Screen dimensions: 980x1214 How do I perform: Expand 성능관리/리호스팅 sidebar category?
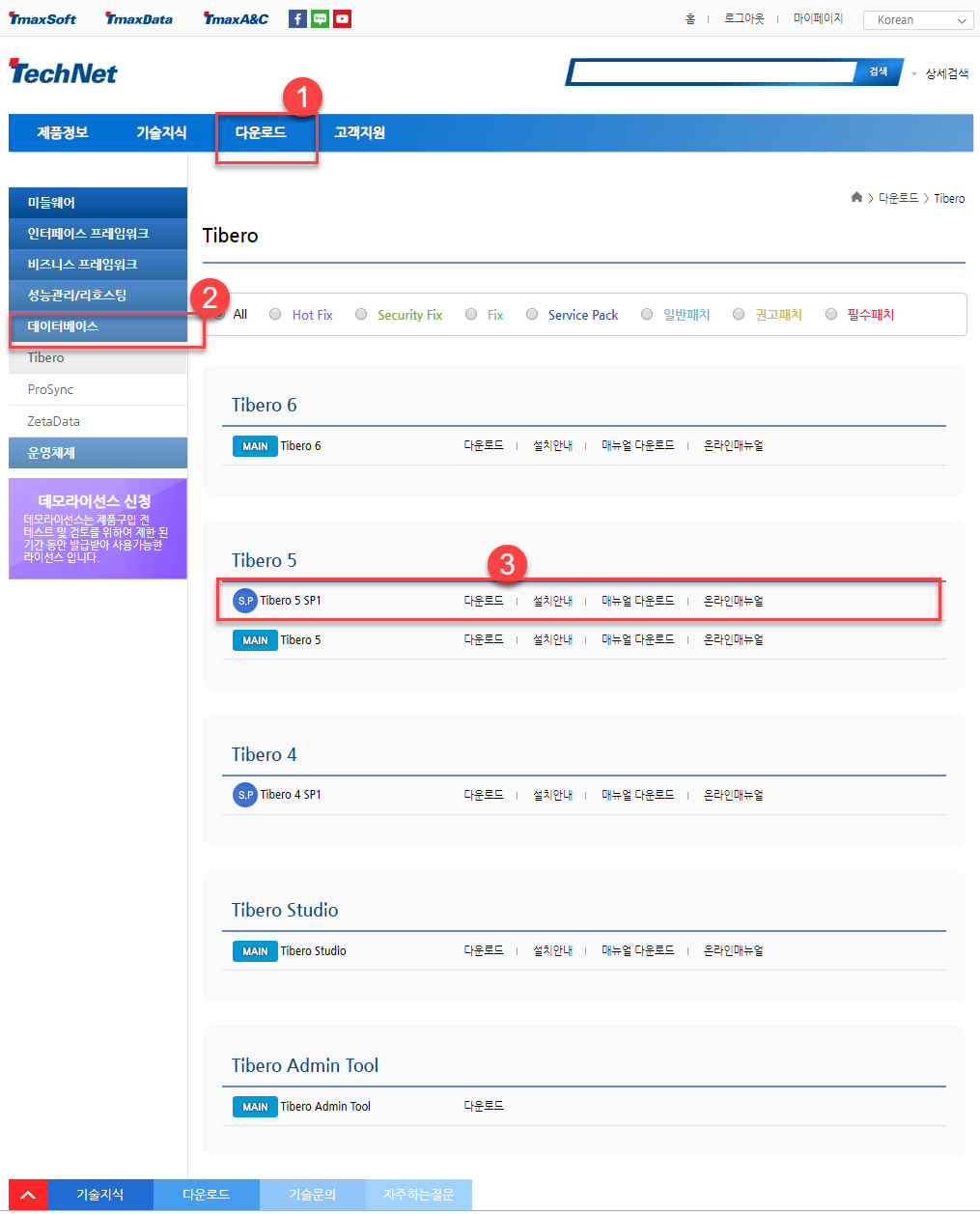point(98,296)
